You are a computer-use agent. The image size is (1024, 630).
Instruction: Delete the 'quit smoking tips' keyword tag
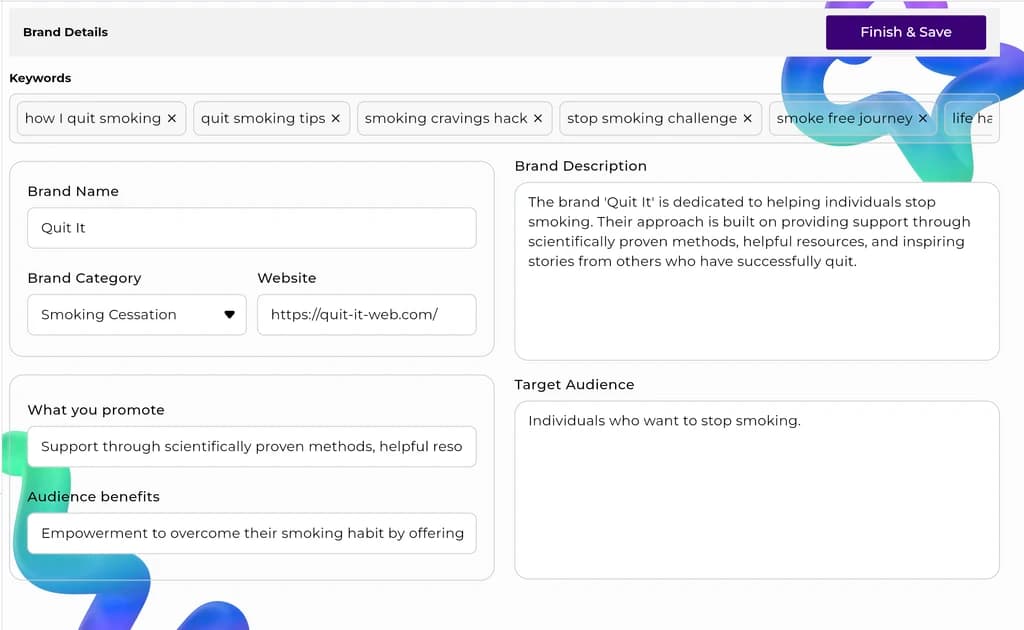336,118
